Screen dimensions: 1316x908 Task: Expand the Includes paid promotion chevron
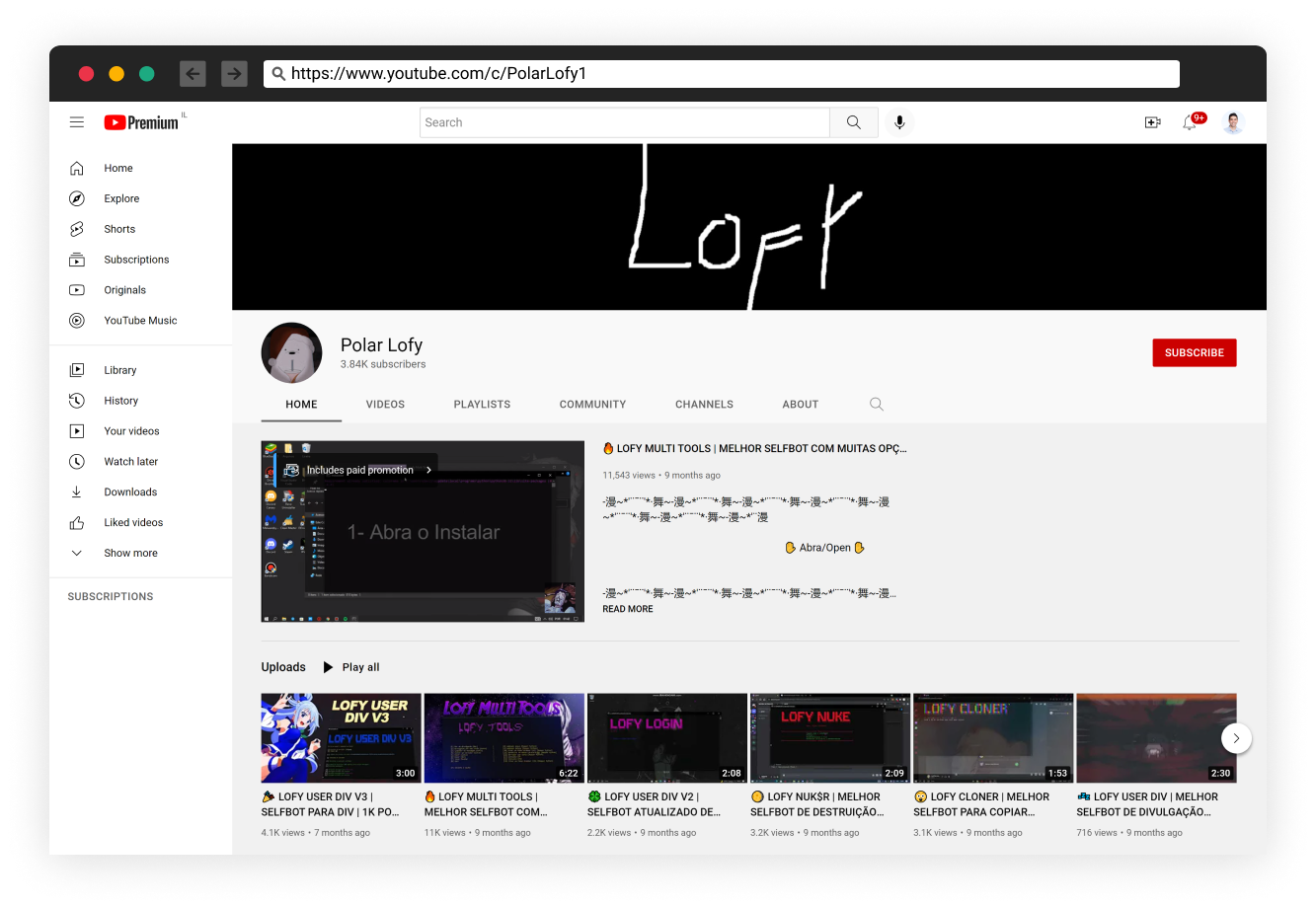point(428,470)
